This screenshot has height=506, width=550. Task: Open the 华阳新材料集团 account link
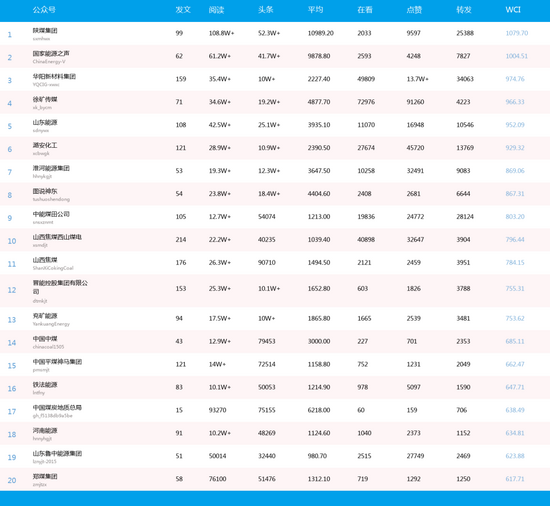[54, 76]
